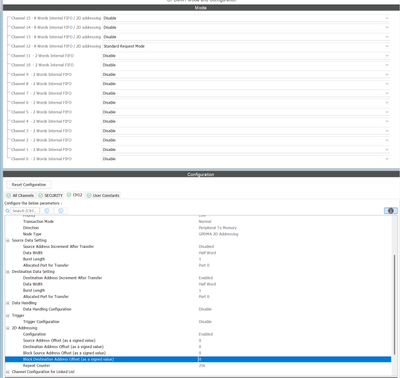
Task: Open Channel 6 mode dropdown
Action: pos(246,103)
